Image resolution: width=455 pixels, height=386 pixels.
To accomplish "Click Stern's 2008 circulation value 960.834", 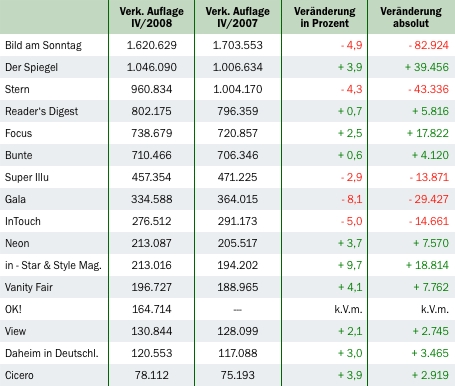I will tap(151, 89).
